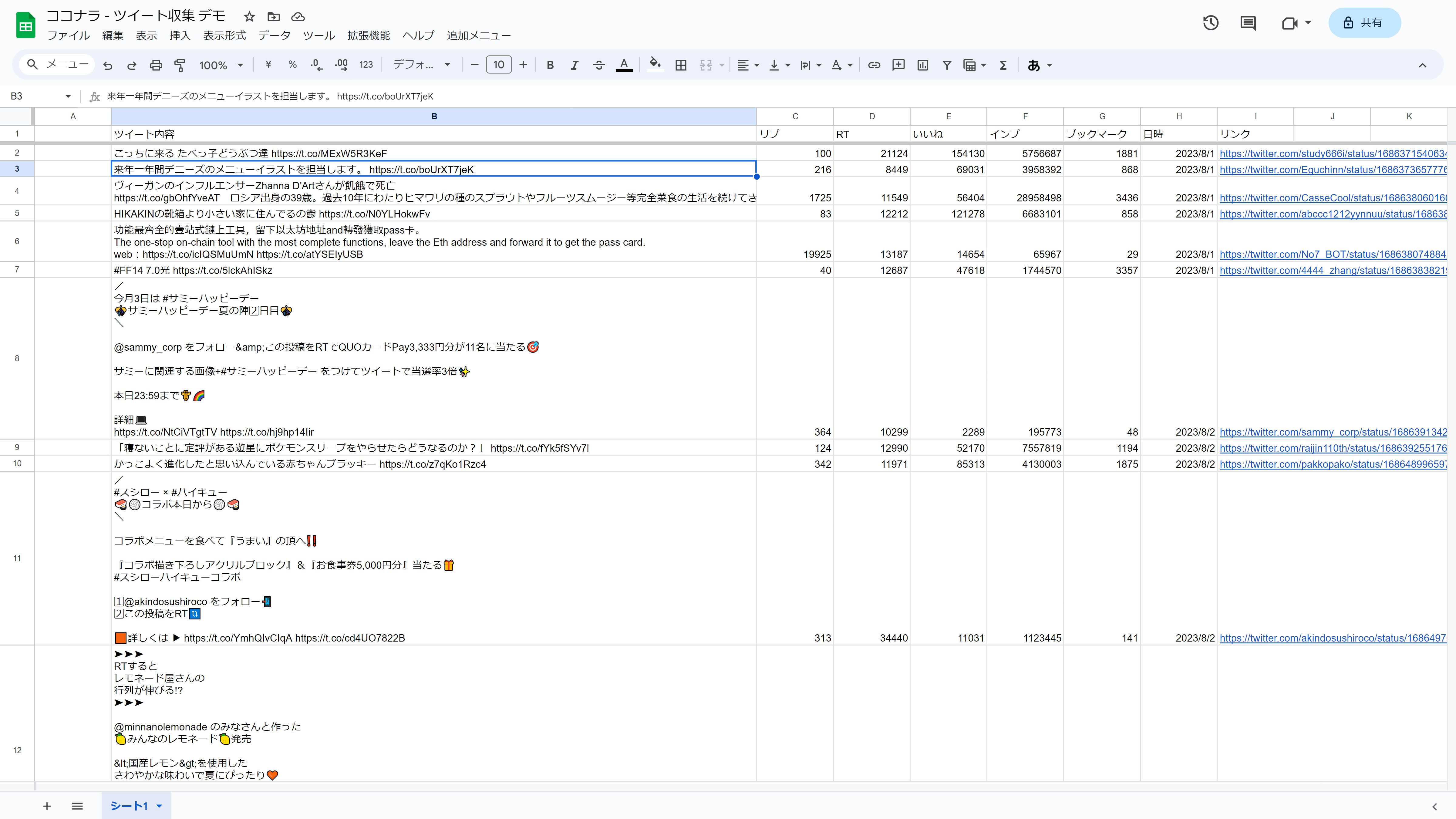Screen dimensions: 1456x819
Task: Open the Google Sheets home icon
Action: click(x=25, y=25)
